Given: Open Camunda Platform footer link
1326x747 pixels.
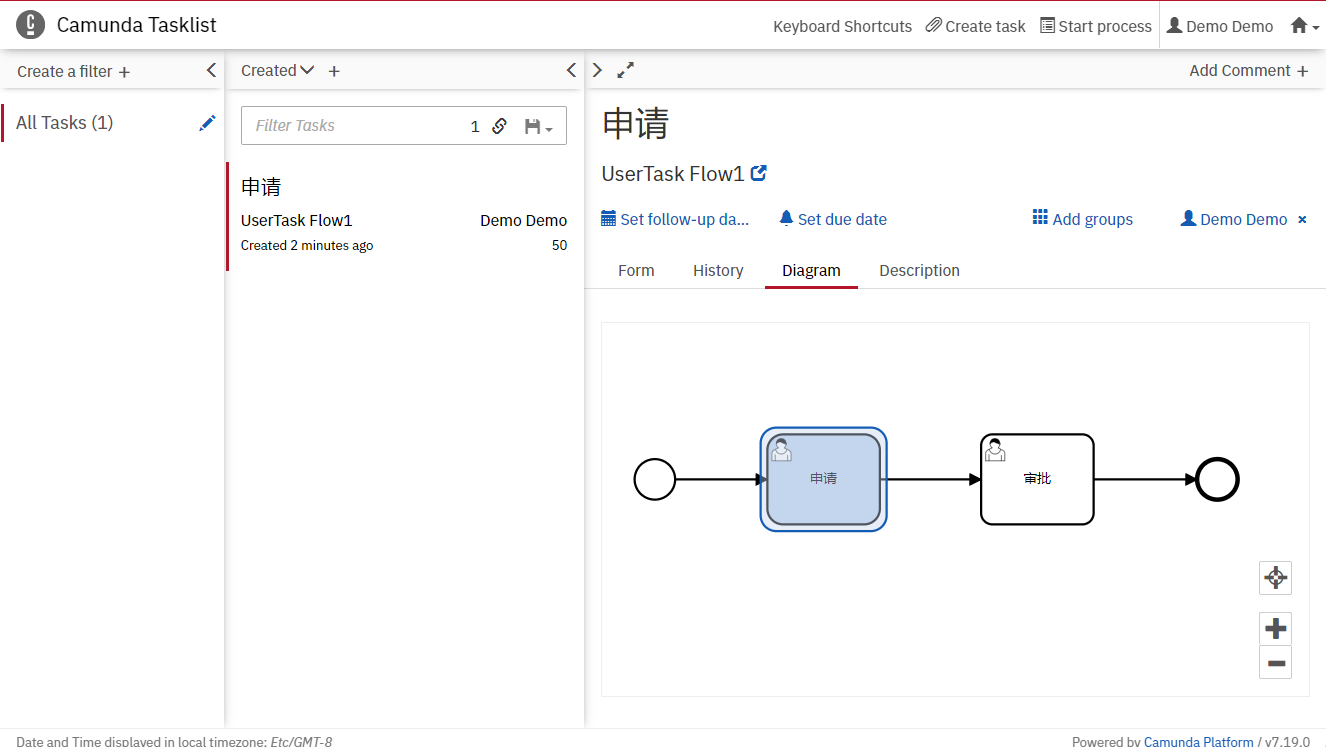Looking at the screenshot, I should (1198, 742).
